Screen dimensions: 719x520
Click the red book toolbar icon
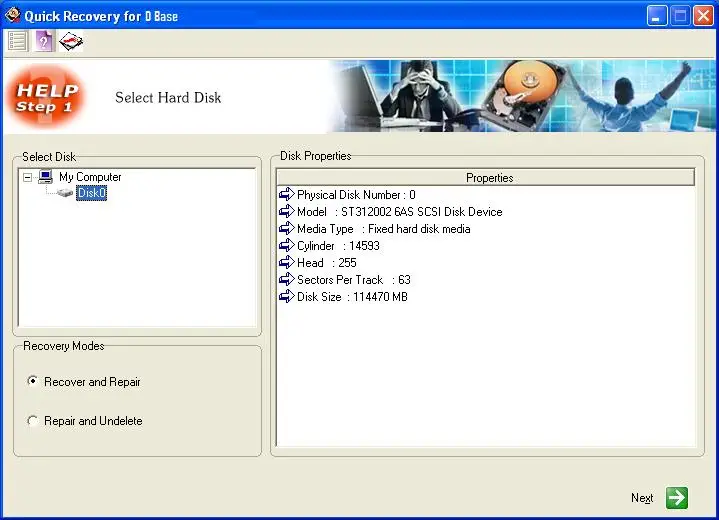[71, 42]
